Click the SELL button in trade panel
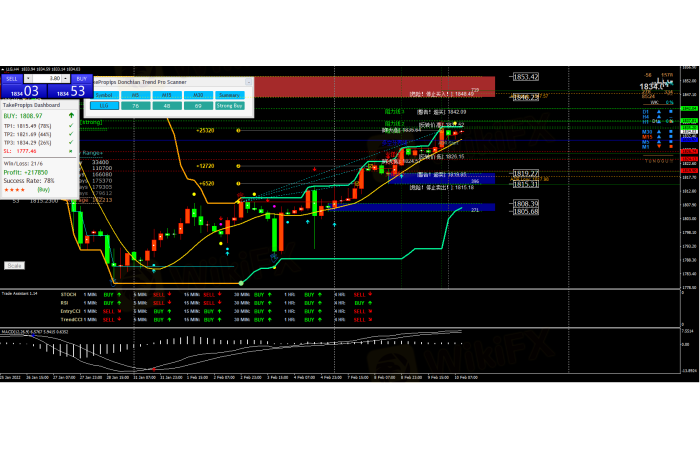Image resolution: width=700 pixels, height=450 pixels. point(12,77)
